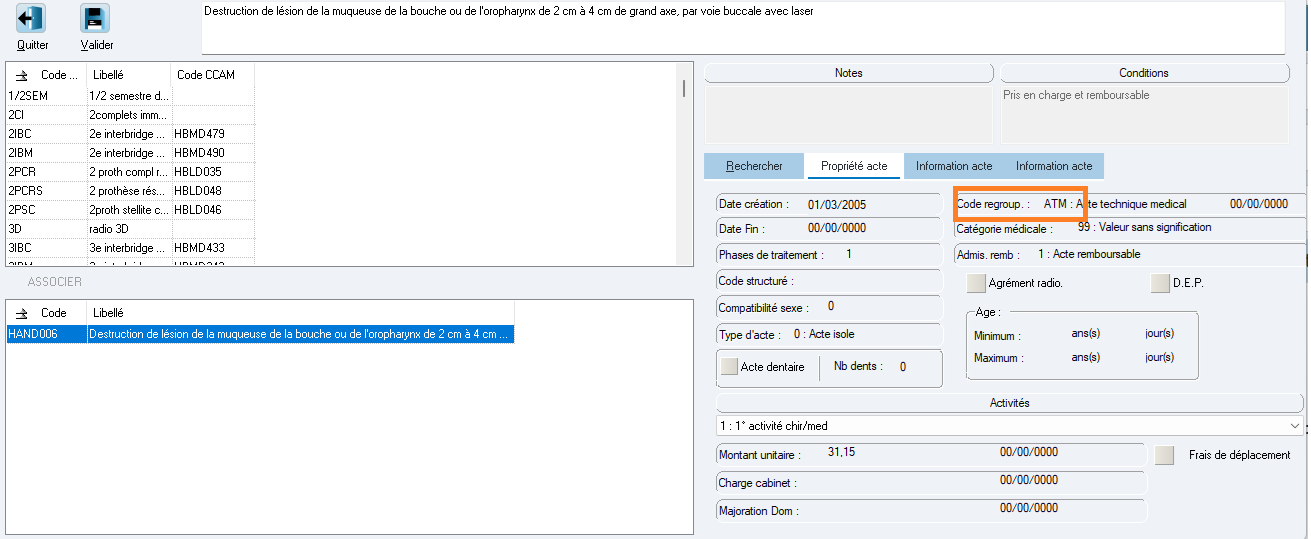The height and width of the screenshot is (539, 1311).
Task: Open the Rechercher tab
Action: (x=755, y=166)
